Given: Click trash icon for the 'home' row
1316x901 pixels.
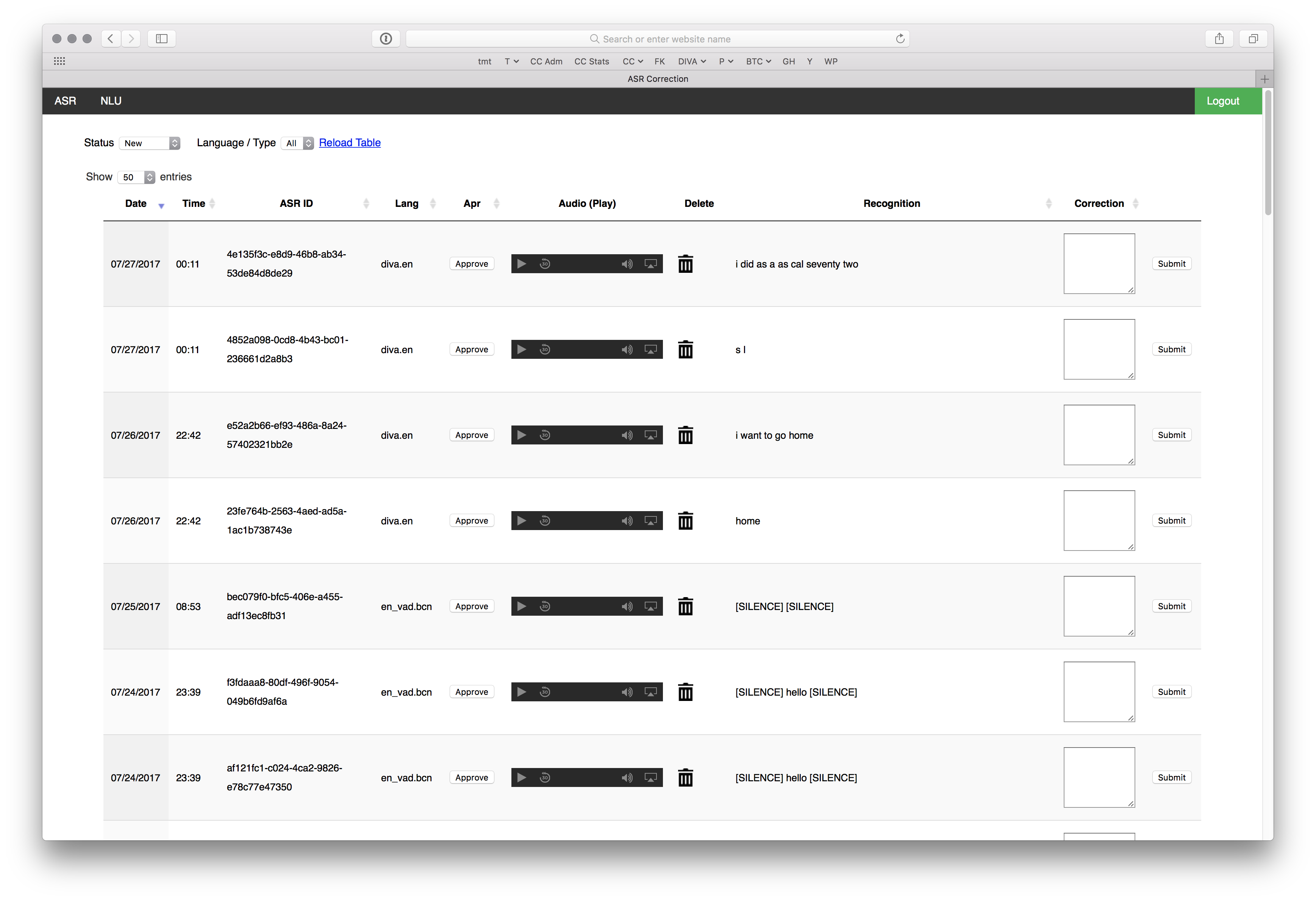Looking at the screenshot, I should click(x=685, y=521).
